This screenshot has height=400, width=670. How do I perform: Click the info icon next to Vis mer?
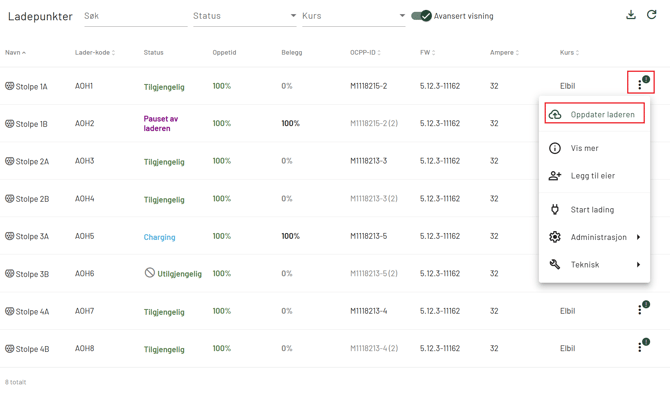555,148
